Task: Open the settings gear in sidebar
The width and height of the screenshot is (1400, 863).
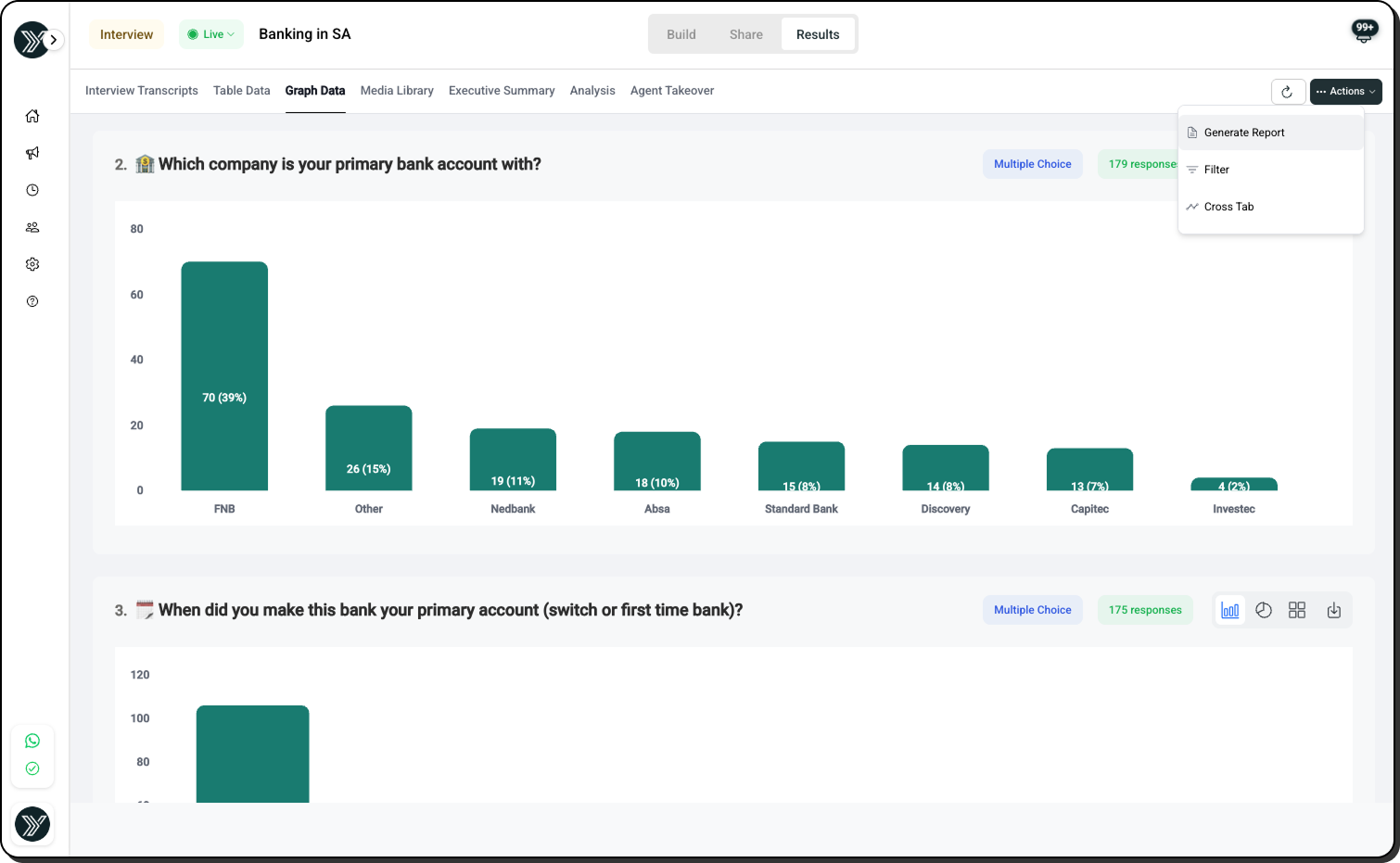Action: pos(32,264)
